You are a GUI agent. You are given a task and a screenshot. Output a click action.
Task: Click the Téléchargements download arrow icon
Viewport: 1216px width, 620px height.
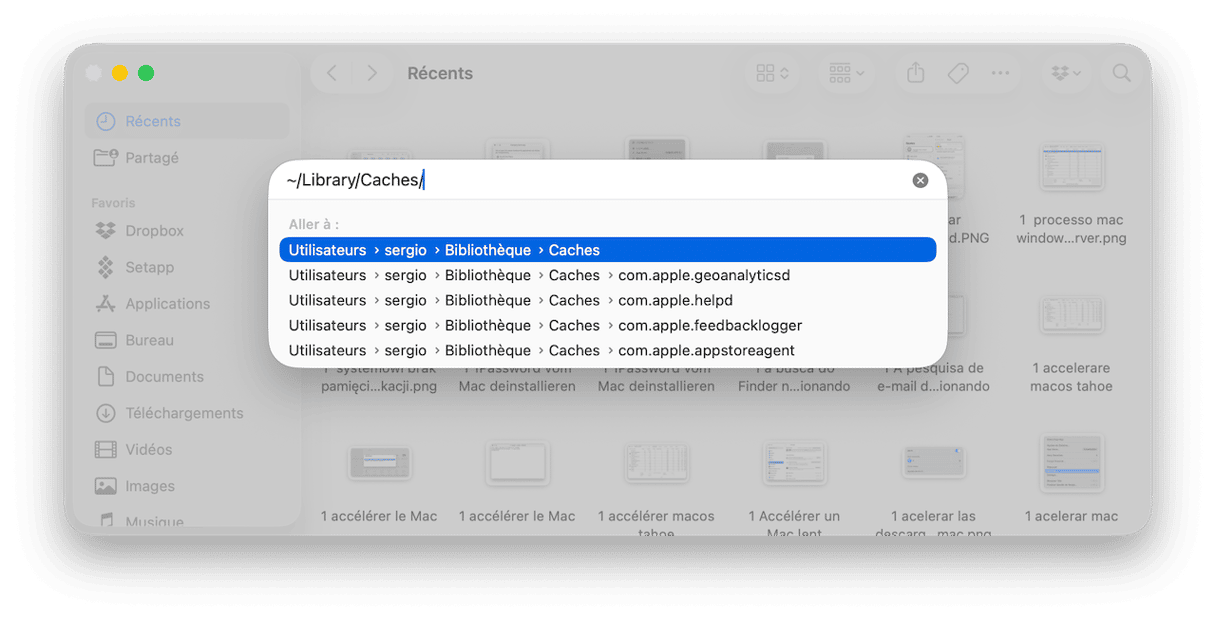coord(105,413)
